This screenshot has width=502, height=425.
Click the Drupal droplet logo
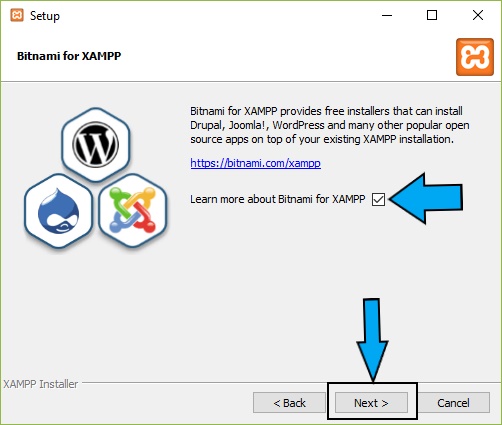click(59, 210)
